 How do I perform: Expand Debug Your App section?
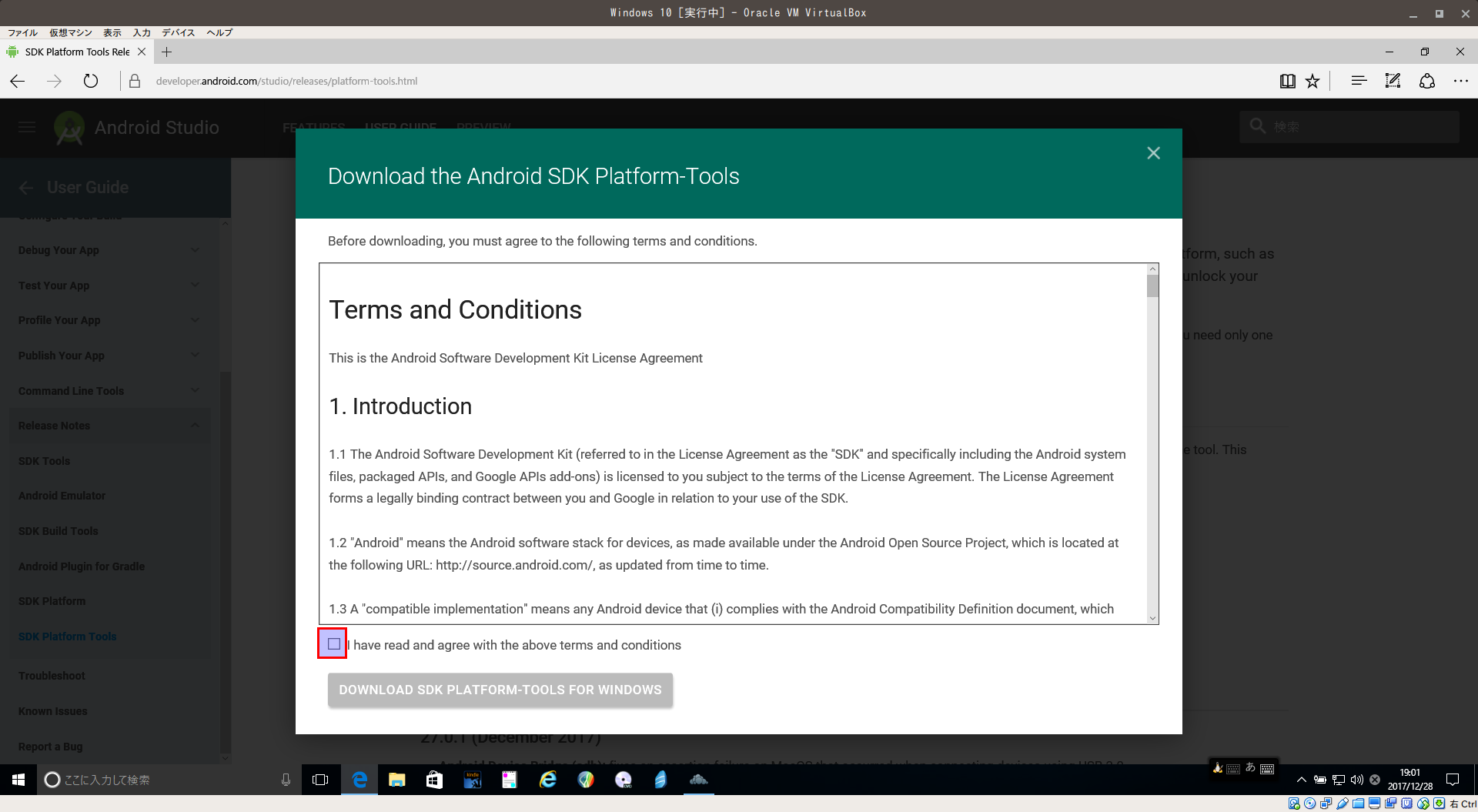[109, 250]
